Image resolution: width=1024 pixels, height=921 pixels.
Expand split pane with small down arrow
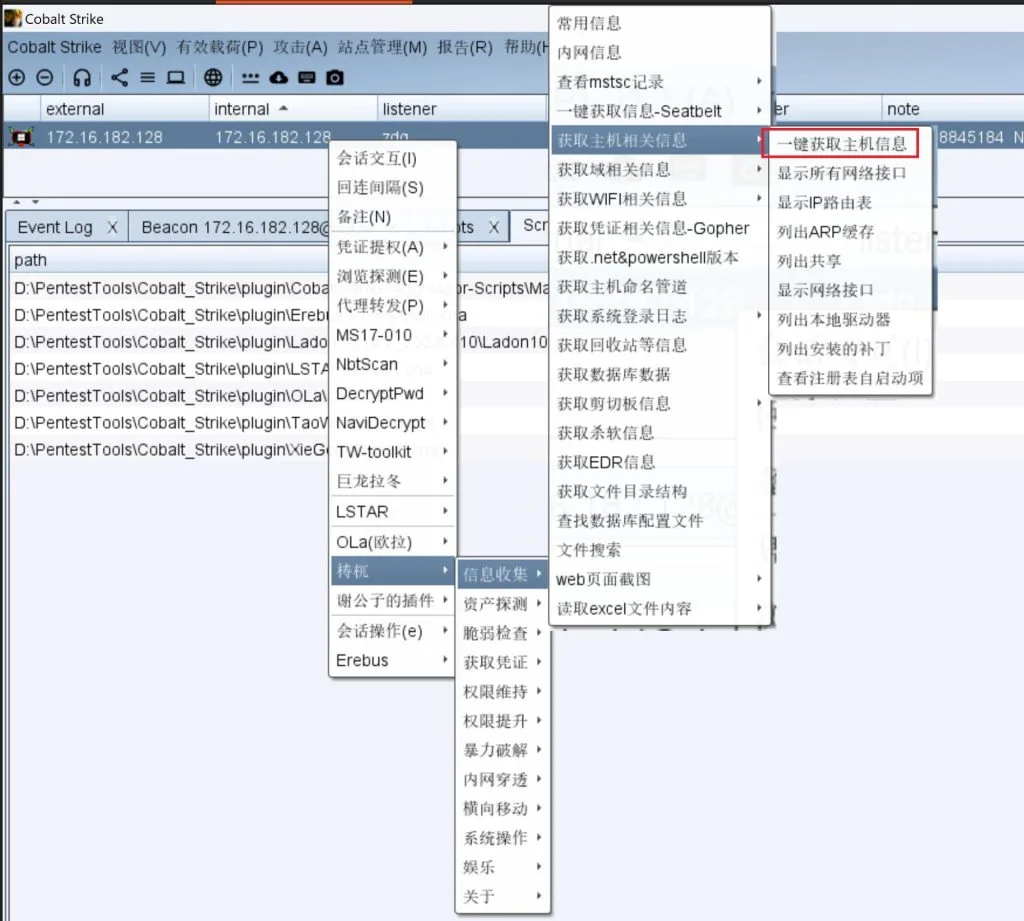(x=35, y=202)
